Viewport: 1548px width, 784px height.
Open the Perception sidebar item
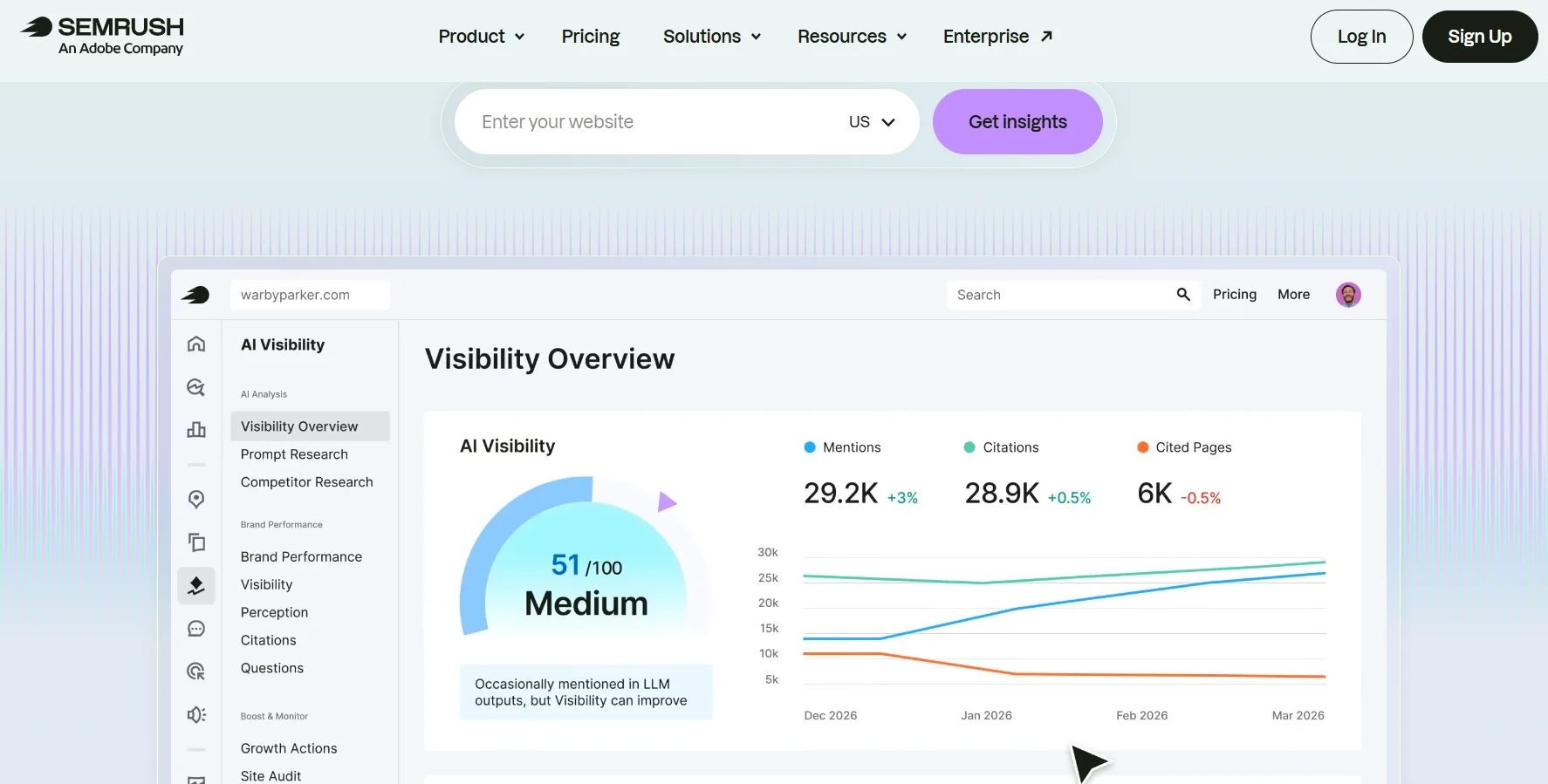tap(274, 612)
